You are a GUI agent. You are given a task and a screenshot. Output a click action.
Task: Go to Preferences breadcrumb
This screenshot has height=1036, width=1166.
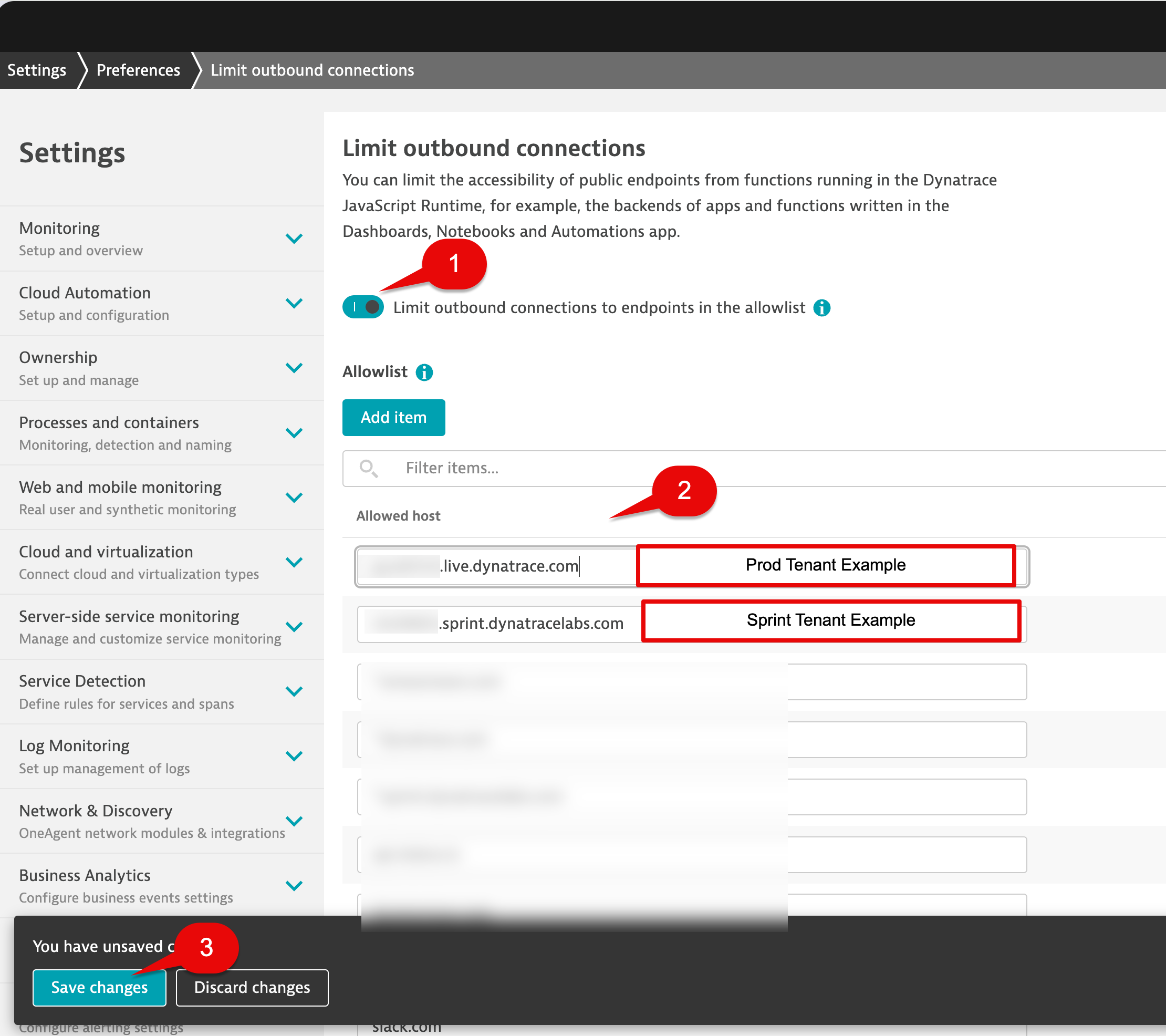tap(139, 70)
